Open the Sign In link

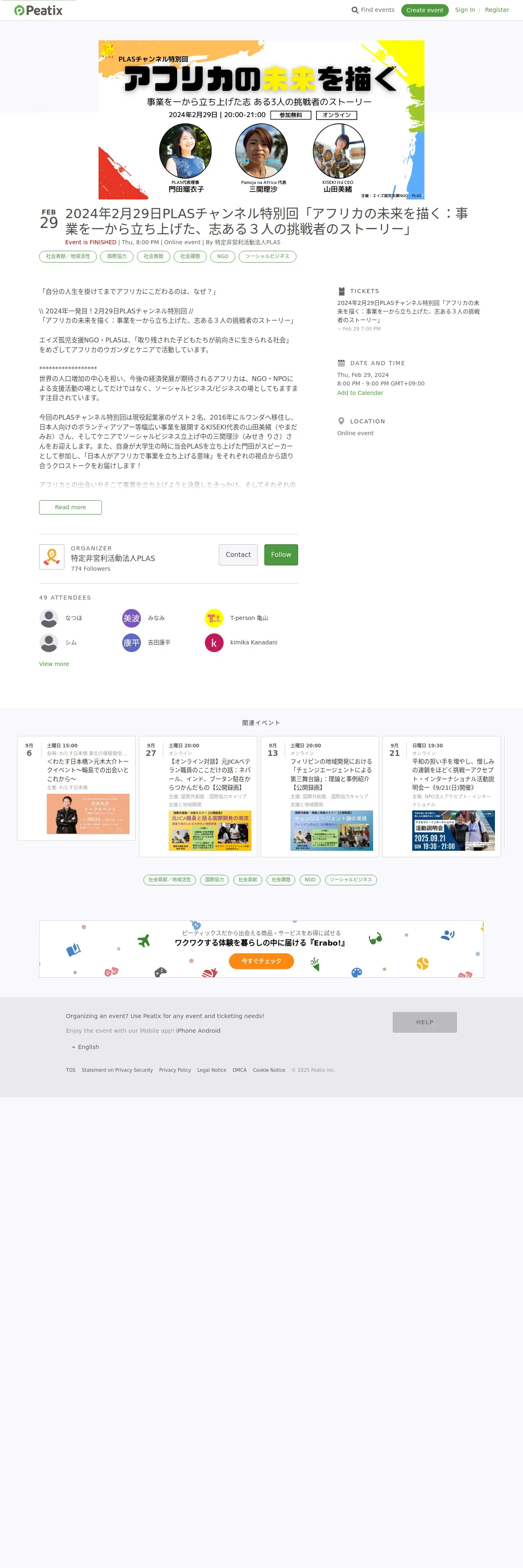[x=465, y=10]
